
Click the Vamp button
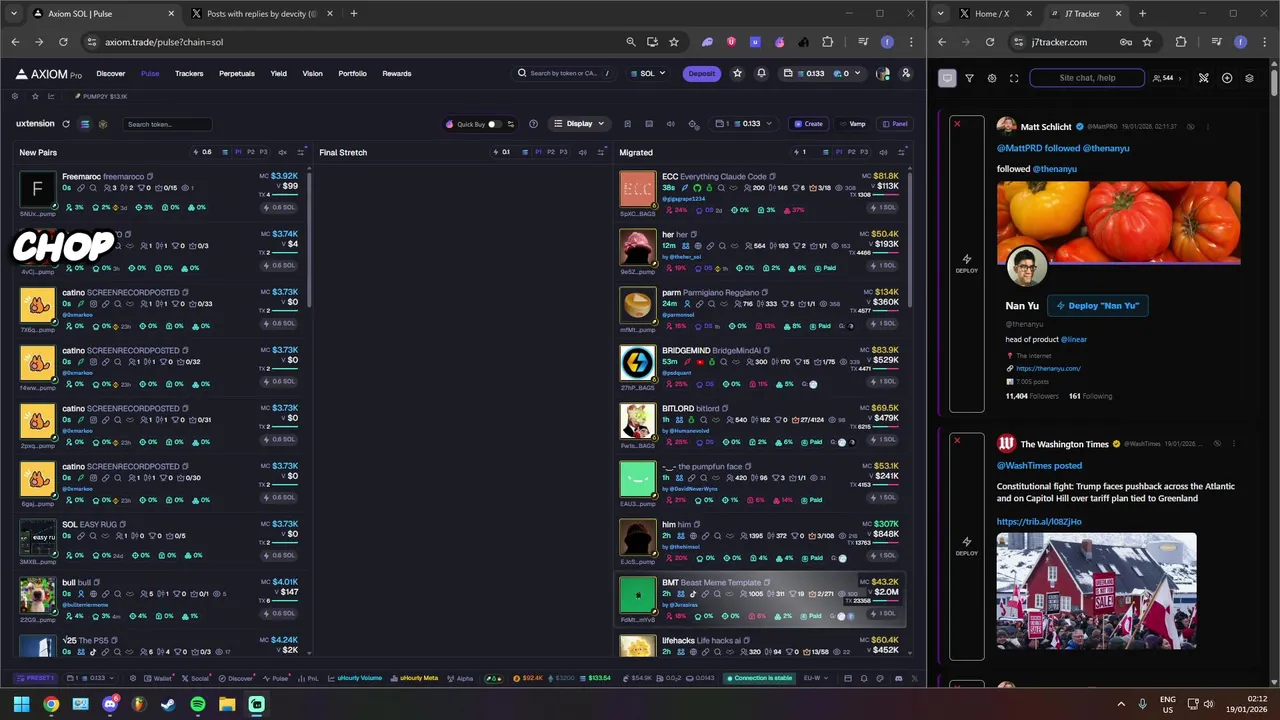tap(853, 124)
